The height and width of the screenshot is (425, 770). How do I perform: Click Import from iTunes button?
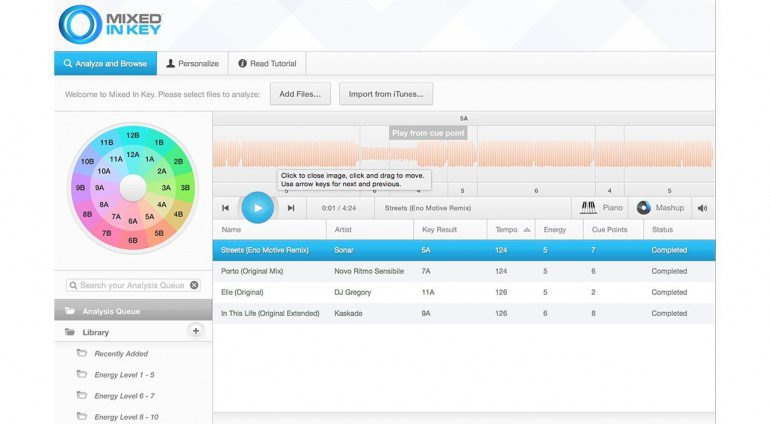click(x=385, y=94)
